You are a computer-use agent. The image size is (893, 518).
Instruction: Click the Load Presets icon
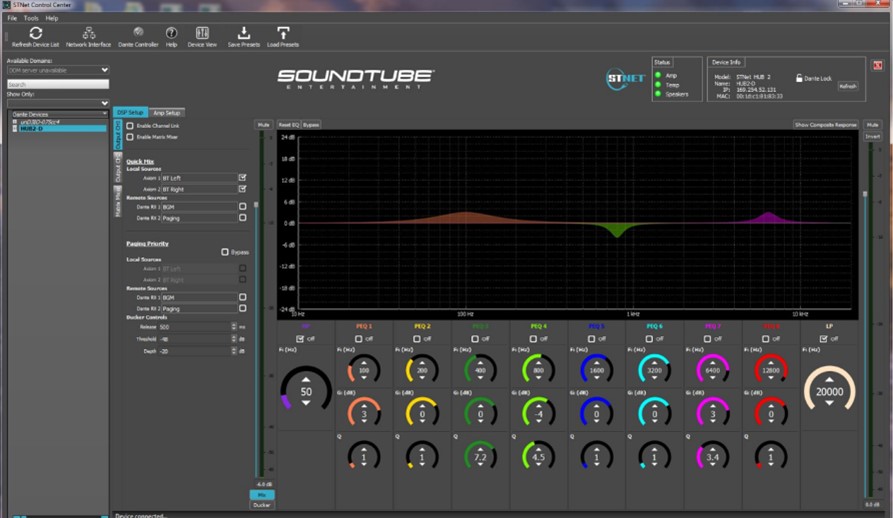283,34
